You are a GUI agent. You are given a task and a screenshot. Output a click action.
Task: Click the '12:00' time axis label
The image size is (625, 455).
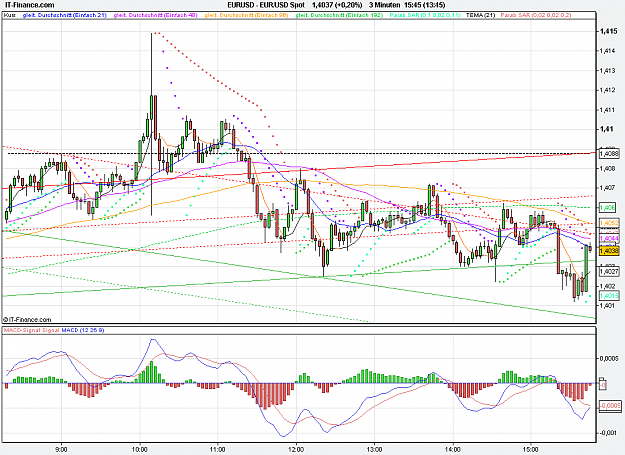296,449
